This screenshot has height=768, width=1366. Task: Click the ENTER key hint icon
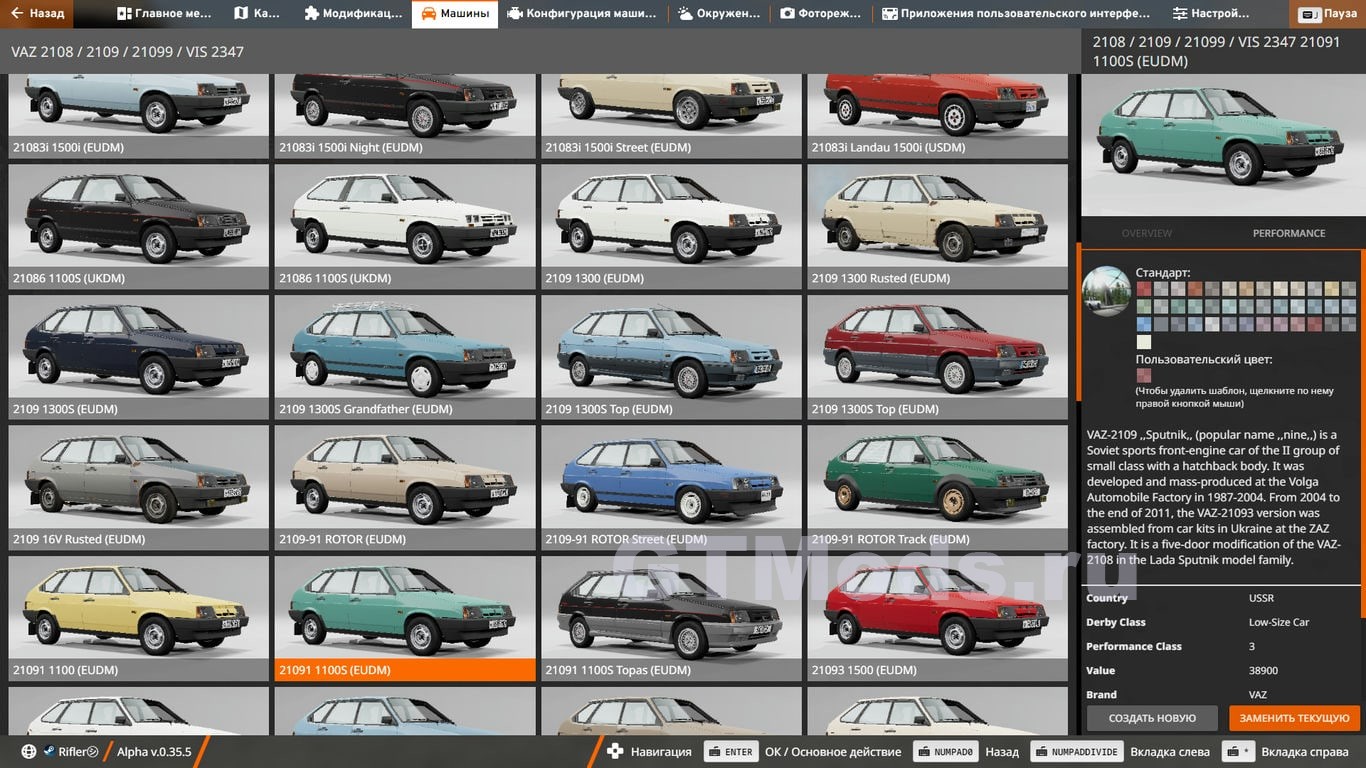pyautogui.click(x=730, y=752)
